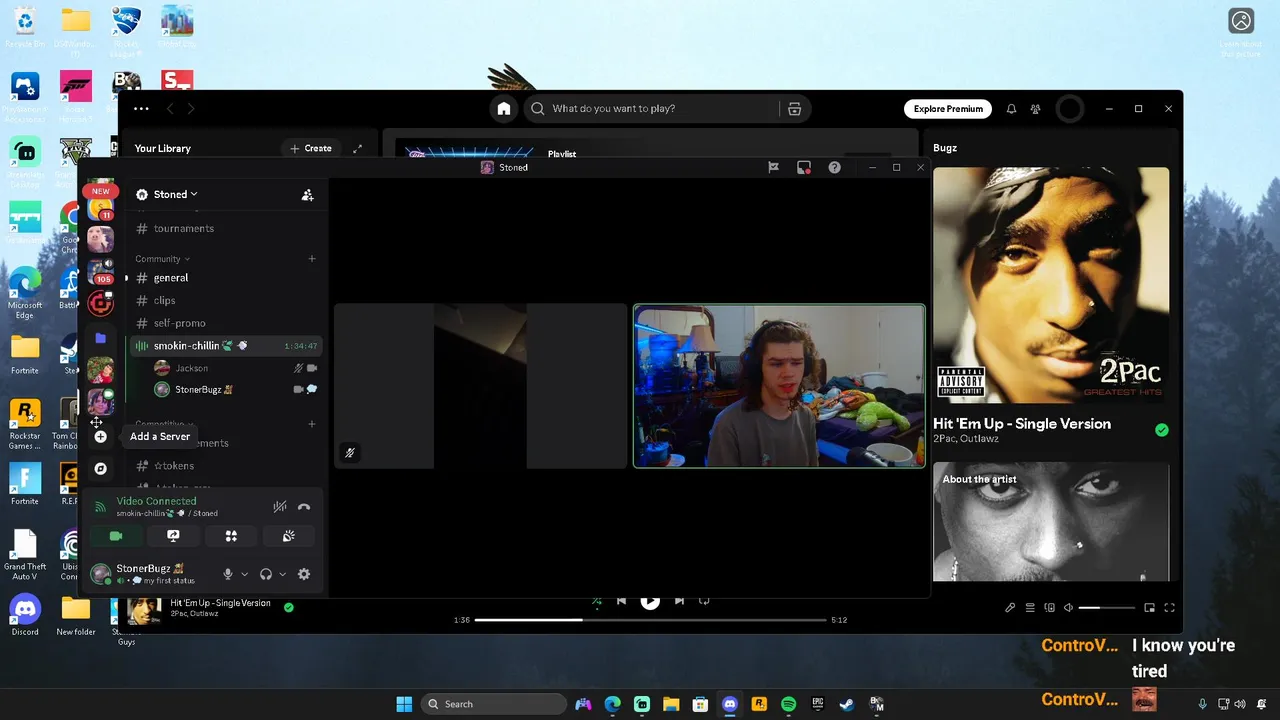Open Spotify queue

pos(1030,608)
